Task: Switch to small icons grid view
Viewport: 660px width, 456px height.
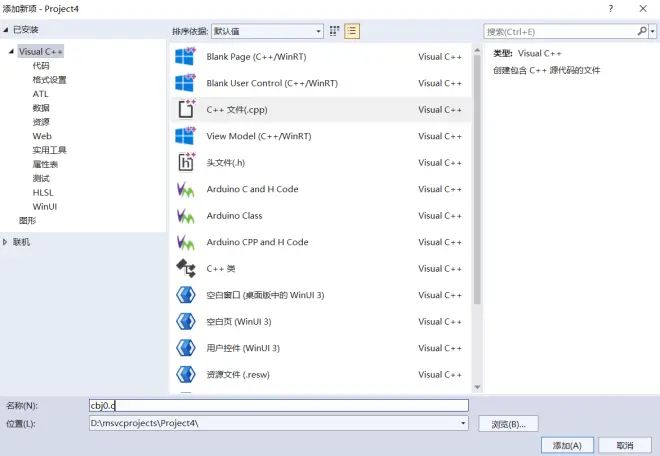Action: (334, 31)
